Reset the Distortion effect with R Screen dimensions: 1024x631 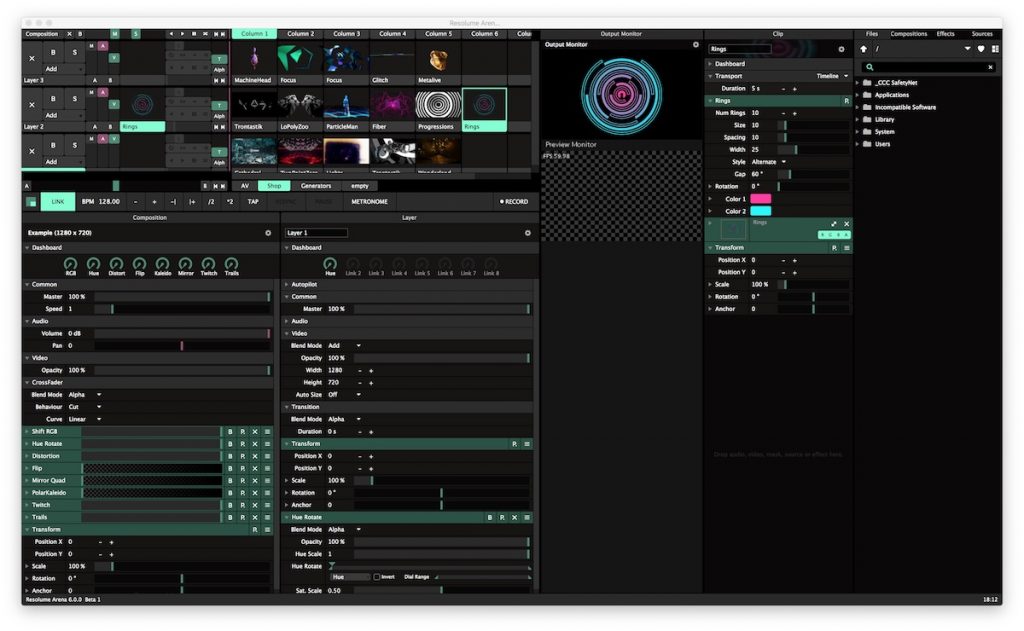(242, 457)
